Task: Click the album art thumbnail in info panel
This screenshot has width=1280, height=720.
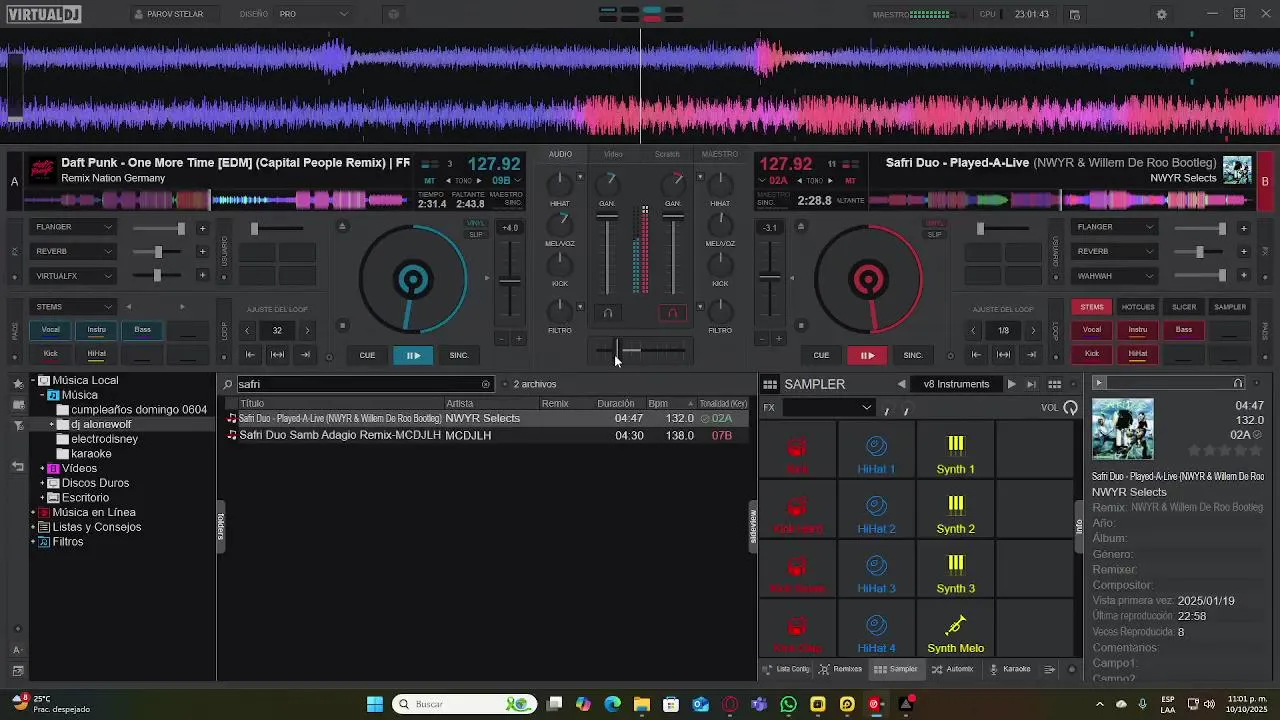Action: 1122,429
